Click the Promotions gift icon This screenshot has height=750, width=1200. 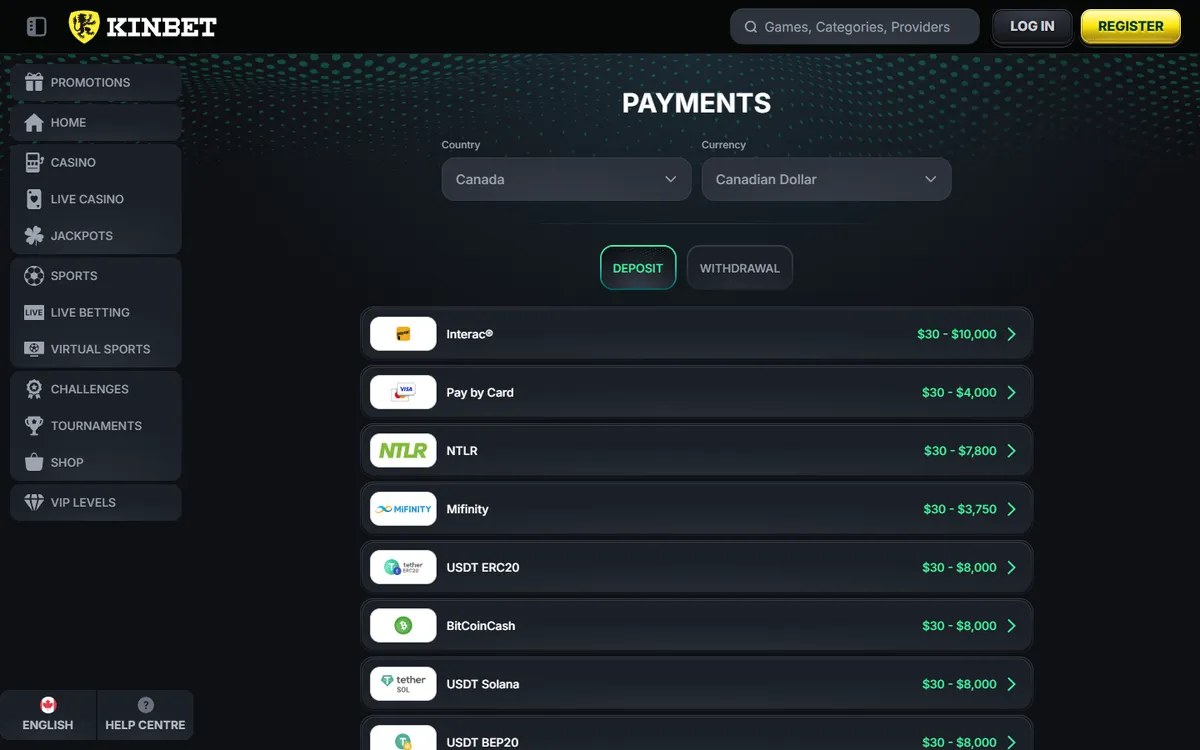tap(34, 82)
